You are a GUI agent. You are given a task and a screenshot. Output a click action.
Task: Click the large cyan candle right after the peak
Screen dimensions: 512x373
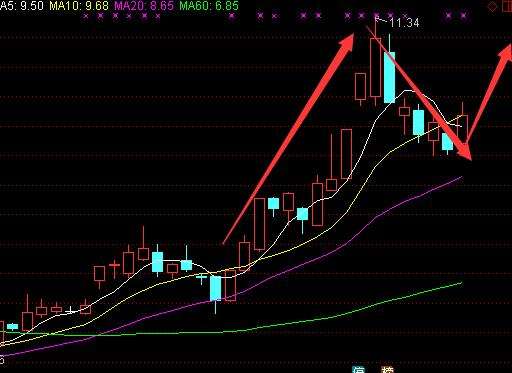(389, 77)
